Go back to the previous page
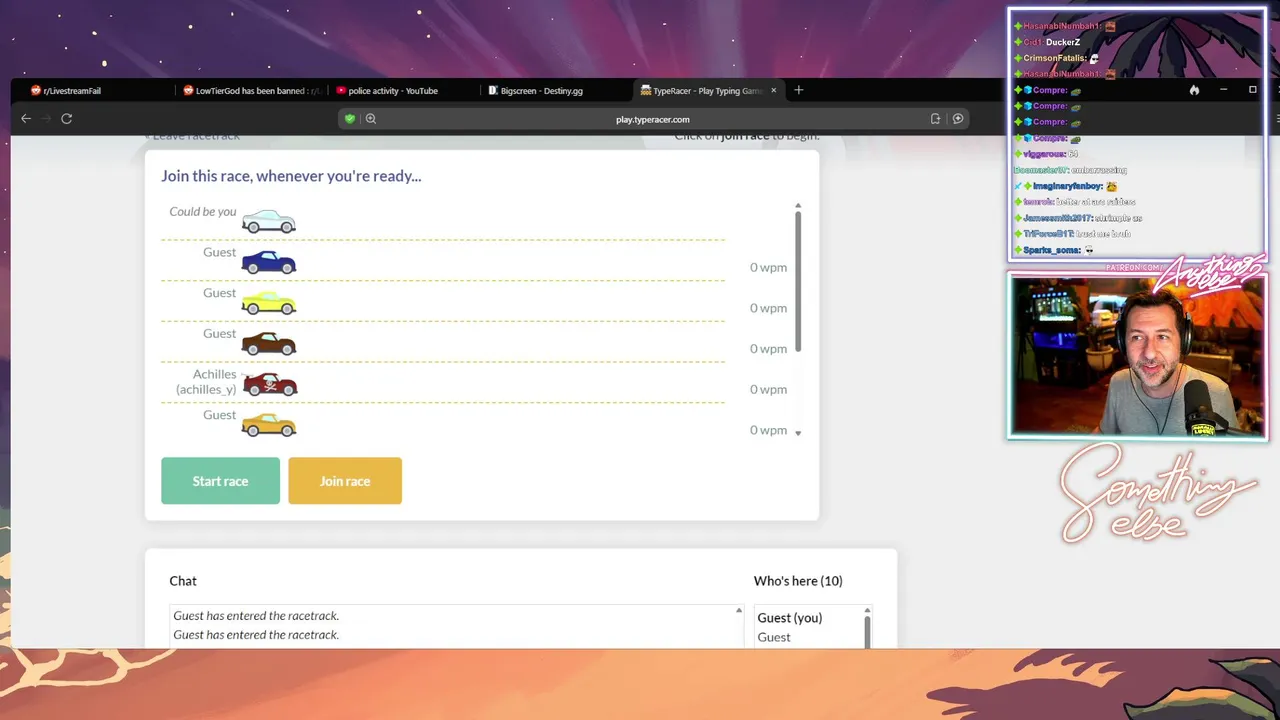 click(x=26, y=118)
